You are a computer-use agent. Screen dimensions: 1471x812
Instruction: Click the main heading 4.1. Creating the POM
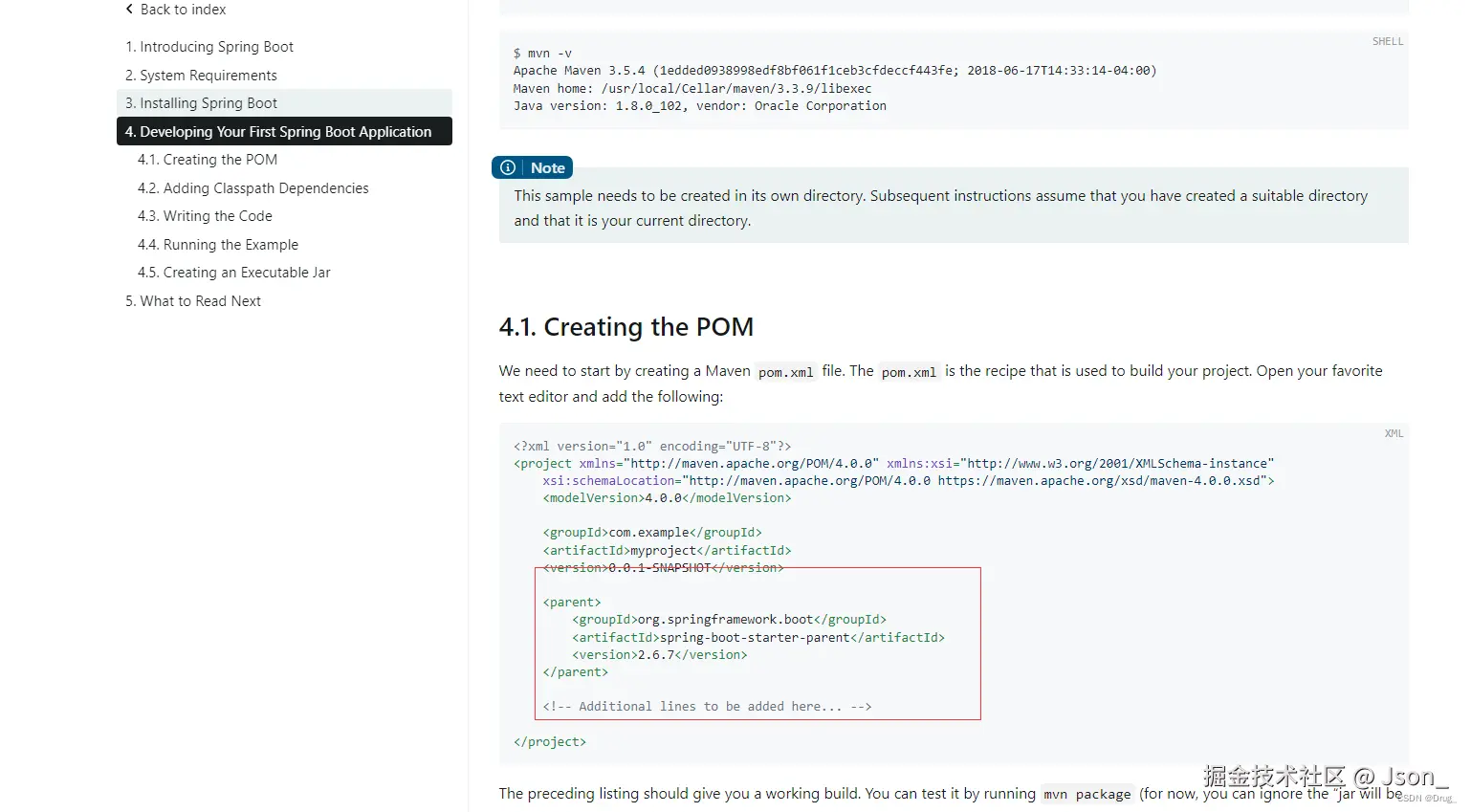click(626, 327)
